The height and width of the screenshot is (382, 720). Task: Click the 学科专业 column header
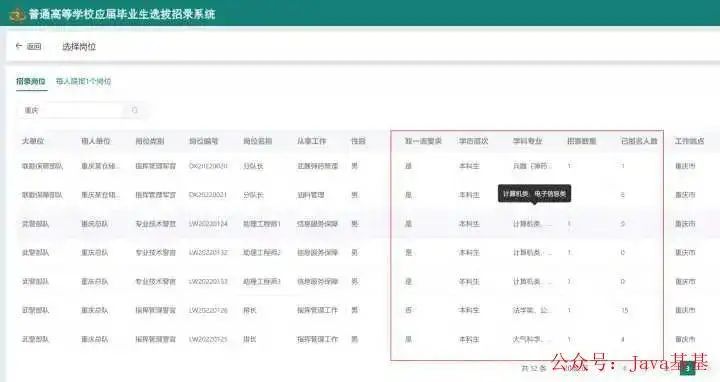(528, 141)
